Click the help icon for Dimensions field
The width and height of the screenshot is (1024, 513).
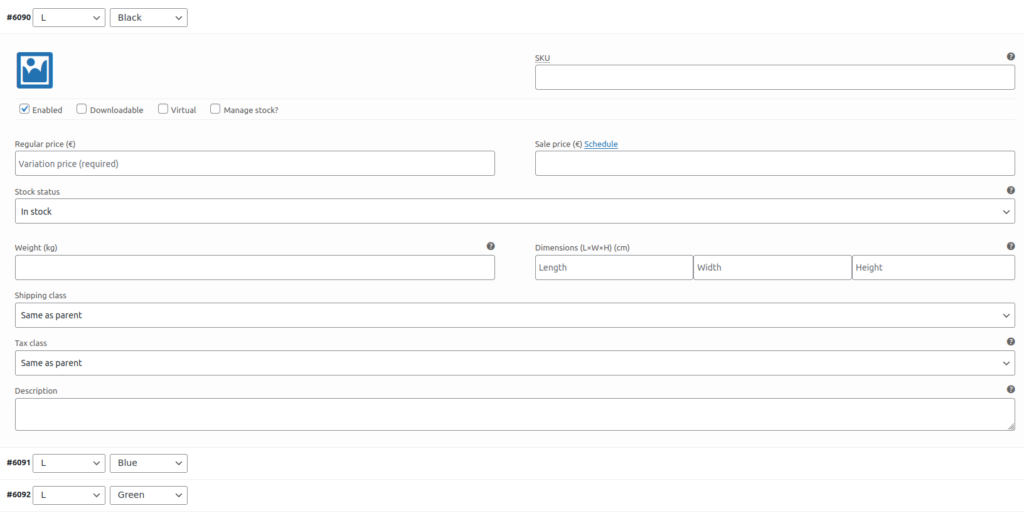[x=1011, y=246]
